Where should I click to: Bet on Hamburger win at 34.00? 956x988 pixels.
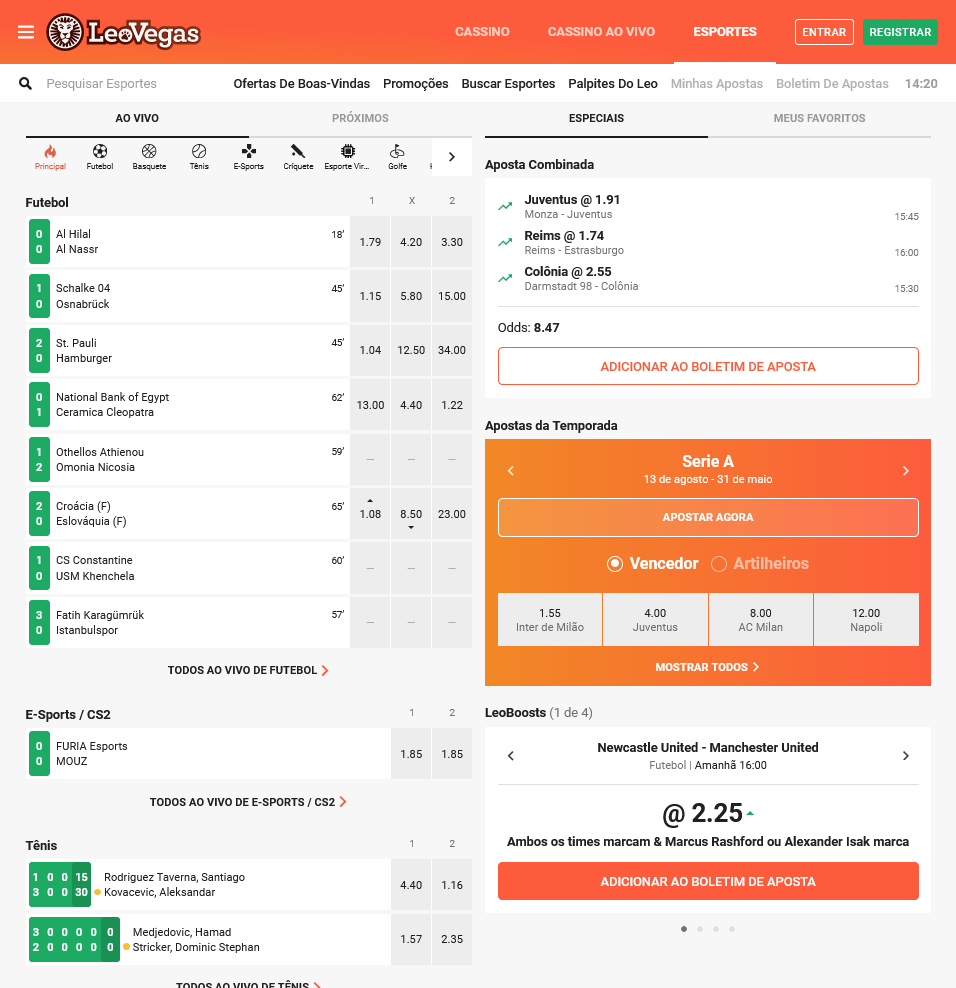[x=452, y=350]
